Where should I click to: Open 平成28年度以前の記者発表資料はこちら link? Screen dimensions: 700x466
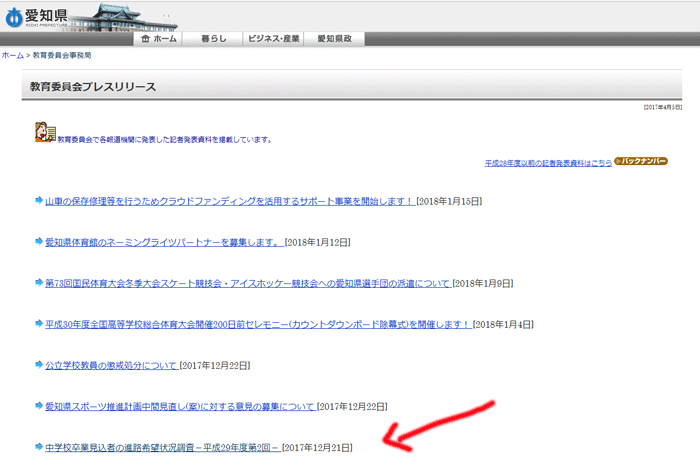[x=547, y=162]
